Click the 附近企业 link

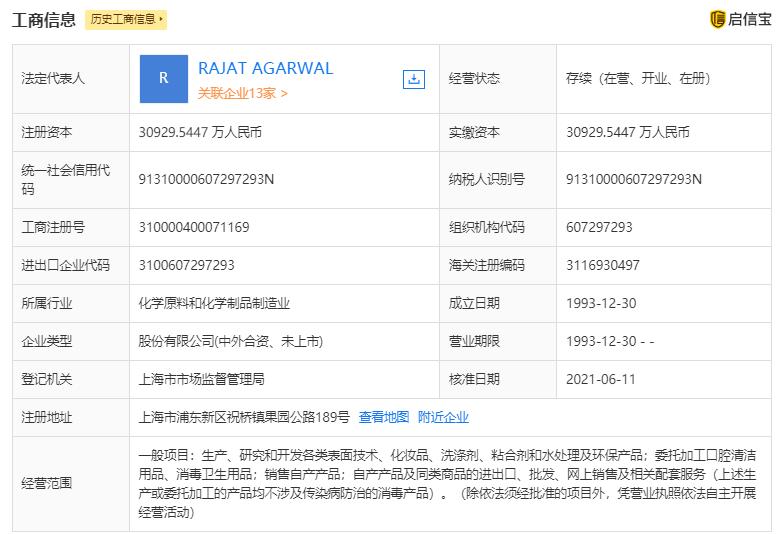[443, 417]
